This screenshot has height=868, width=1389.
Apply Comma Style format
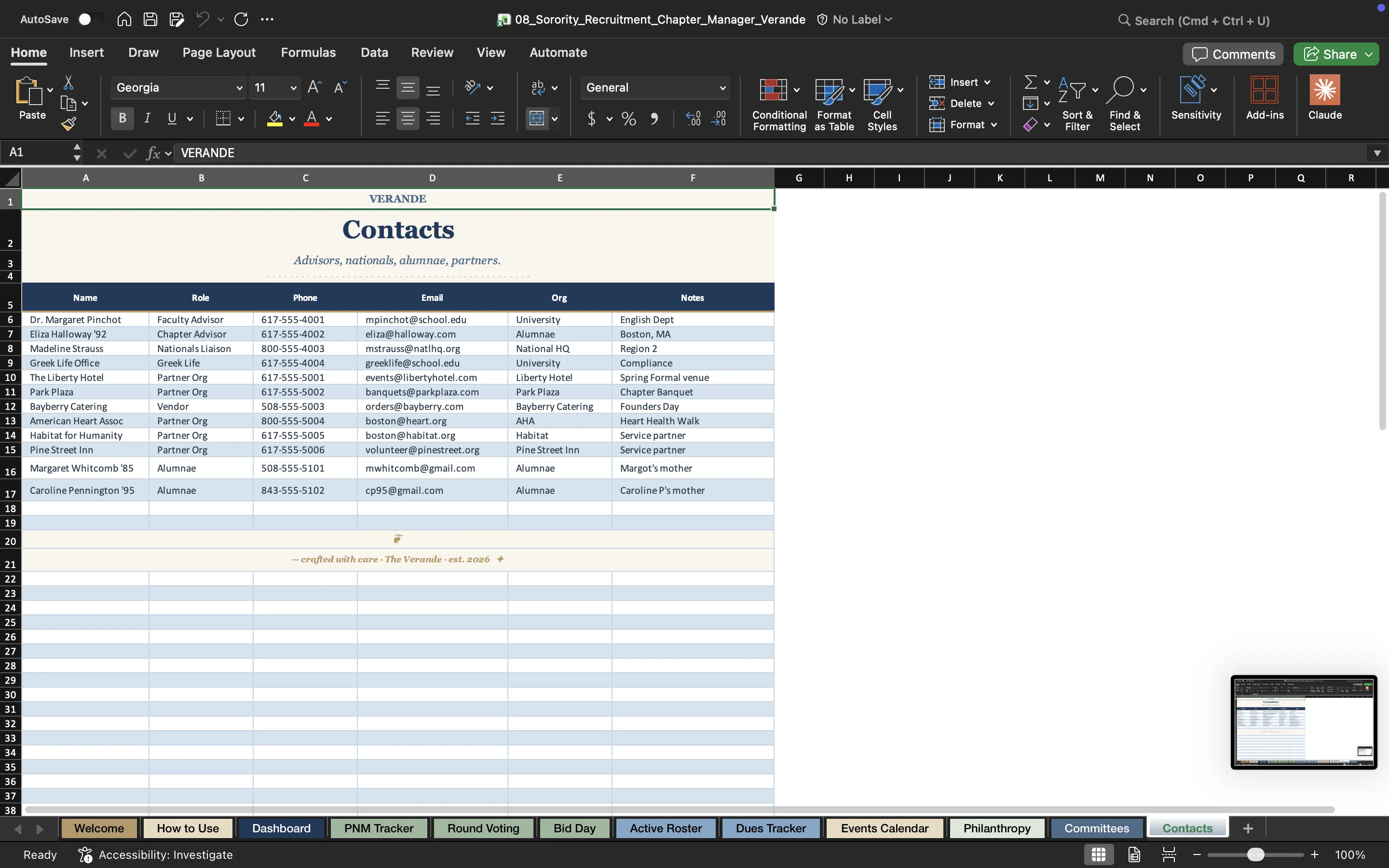pos(654,119)
